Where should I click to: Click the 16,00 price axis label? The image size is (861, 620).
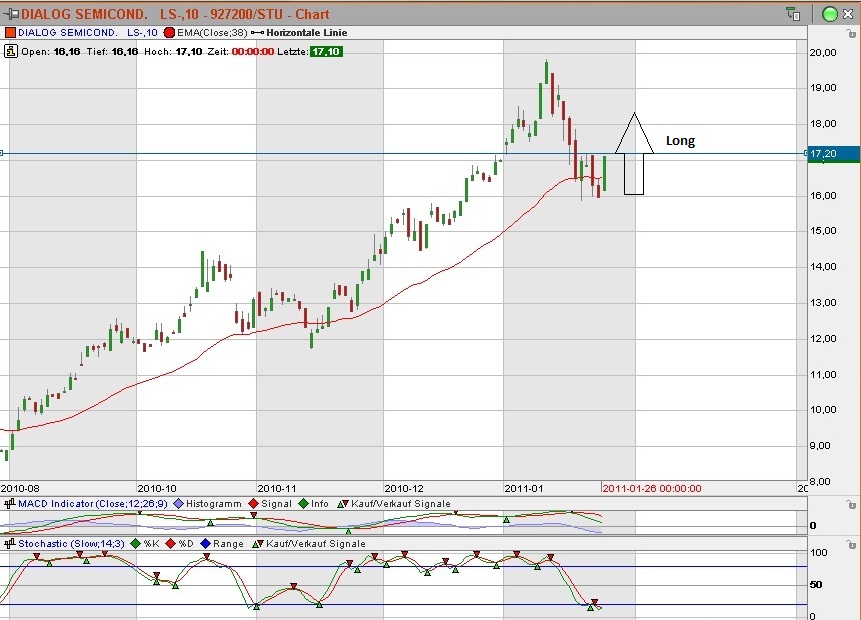(x=823, y=196)
